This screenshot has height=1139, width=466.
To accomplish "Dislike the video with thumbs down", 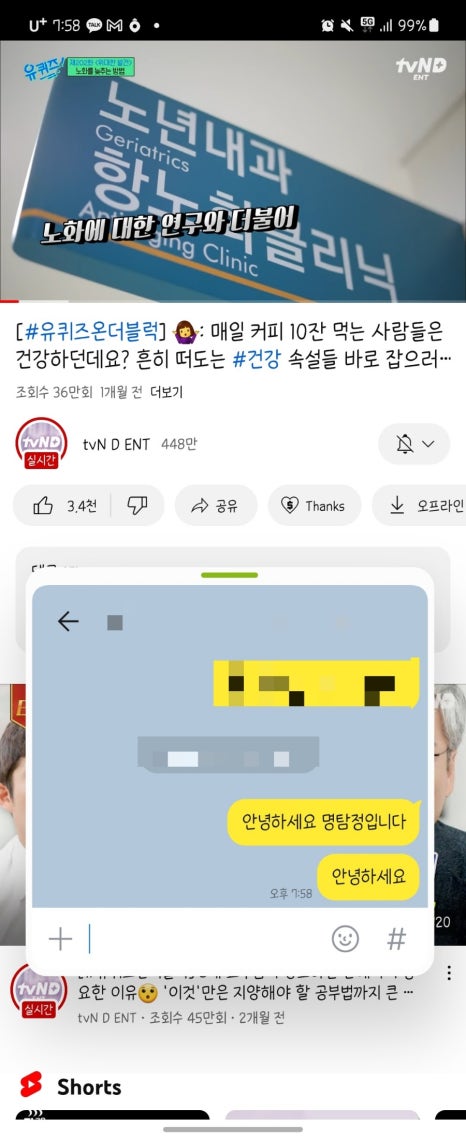I will pyautogui.click(x=137, y=506).
